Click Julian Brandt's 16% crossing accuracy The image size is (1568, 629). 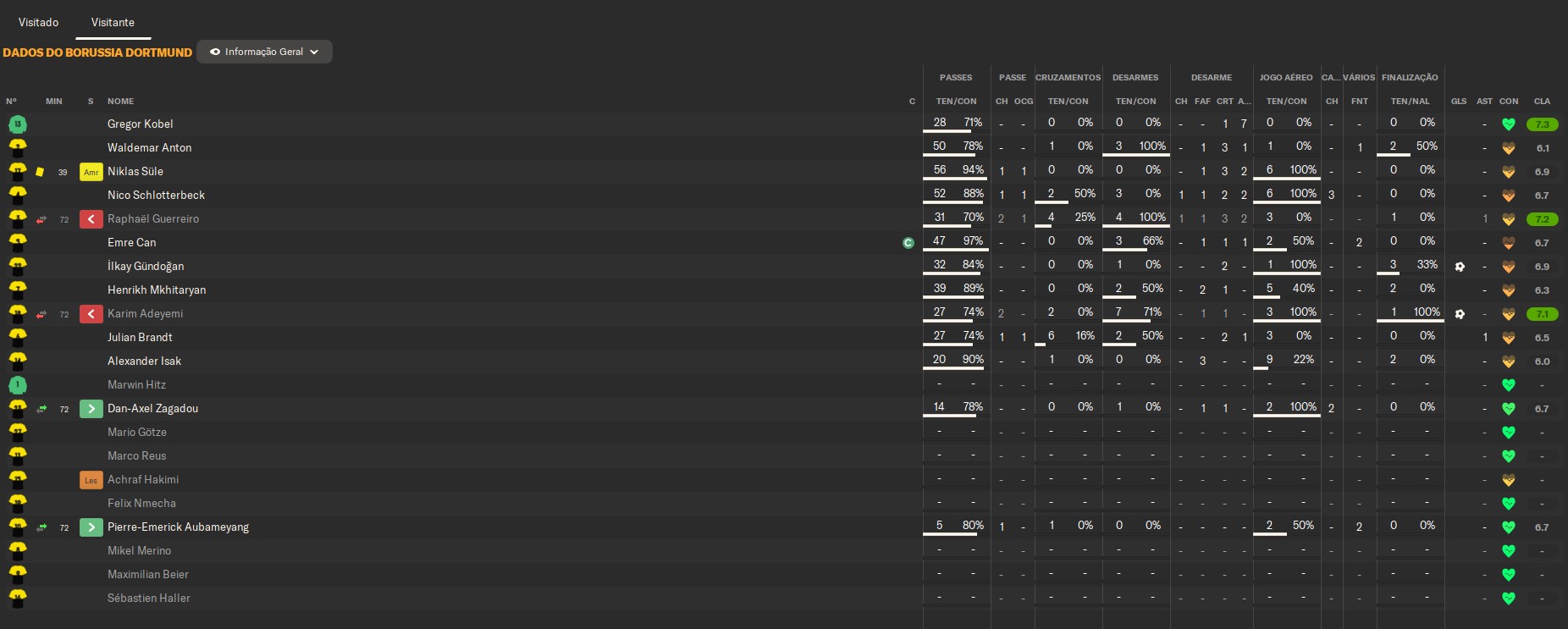[x=1085, y=336]
